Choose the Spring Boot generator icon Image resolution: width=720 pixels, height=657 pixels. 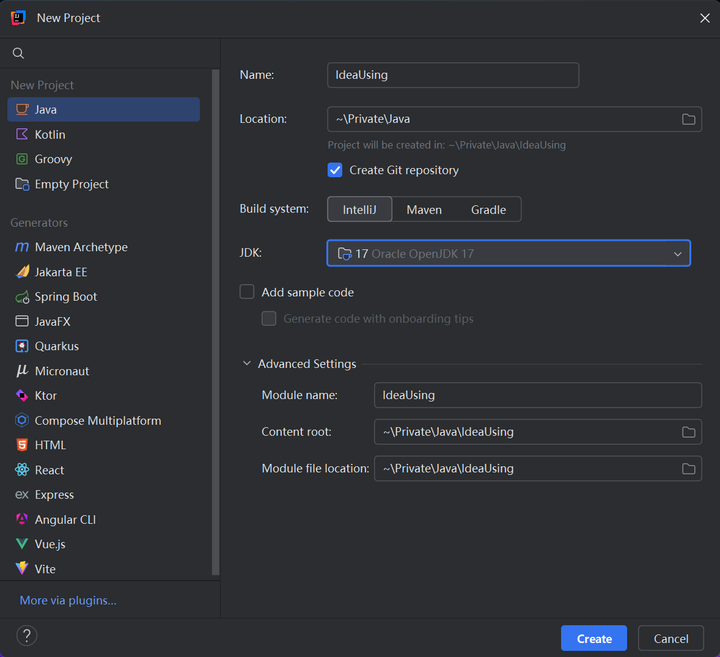22,297
